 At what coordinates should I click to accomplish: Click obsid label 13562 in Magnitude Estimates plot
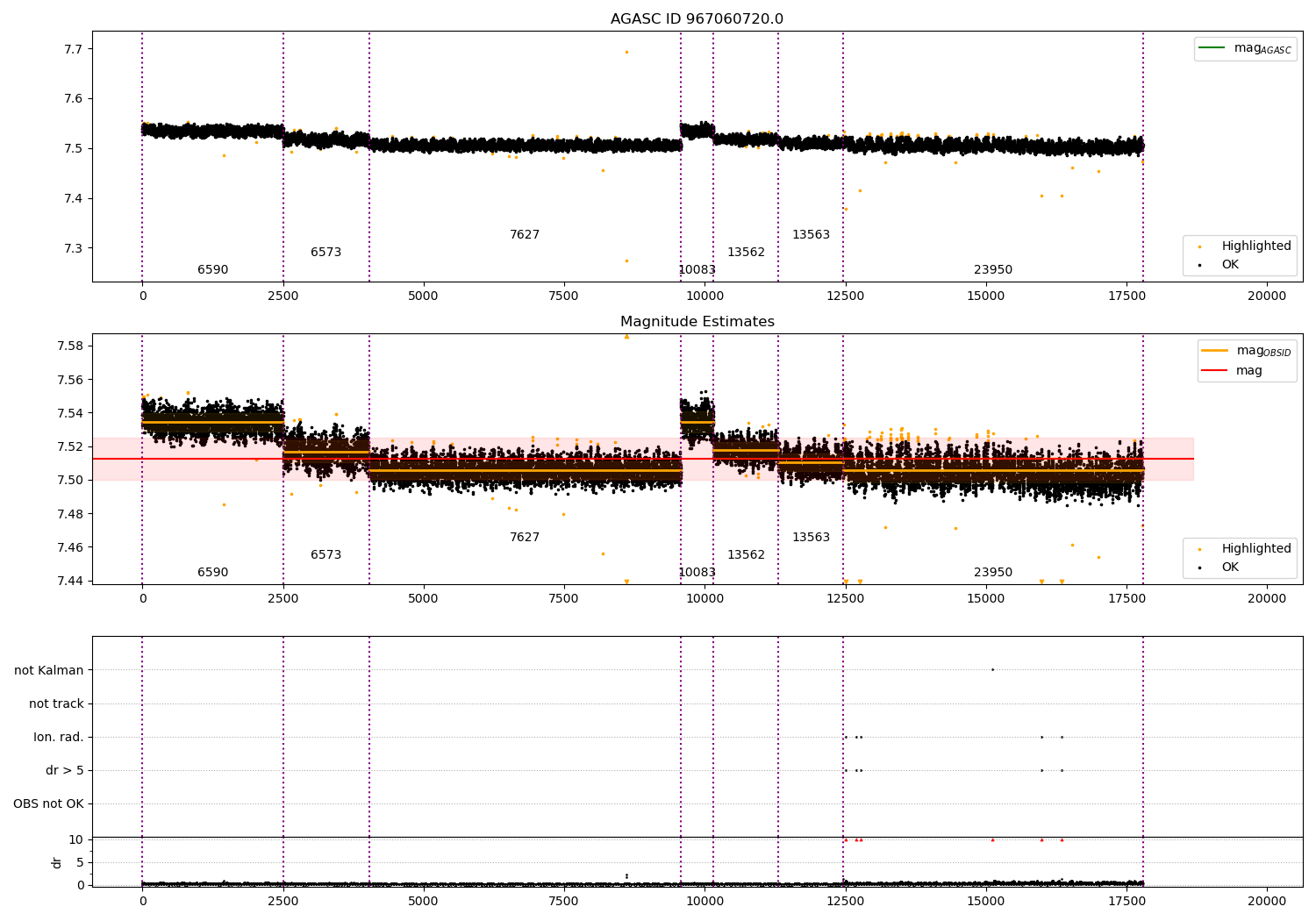point(746,555)
